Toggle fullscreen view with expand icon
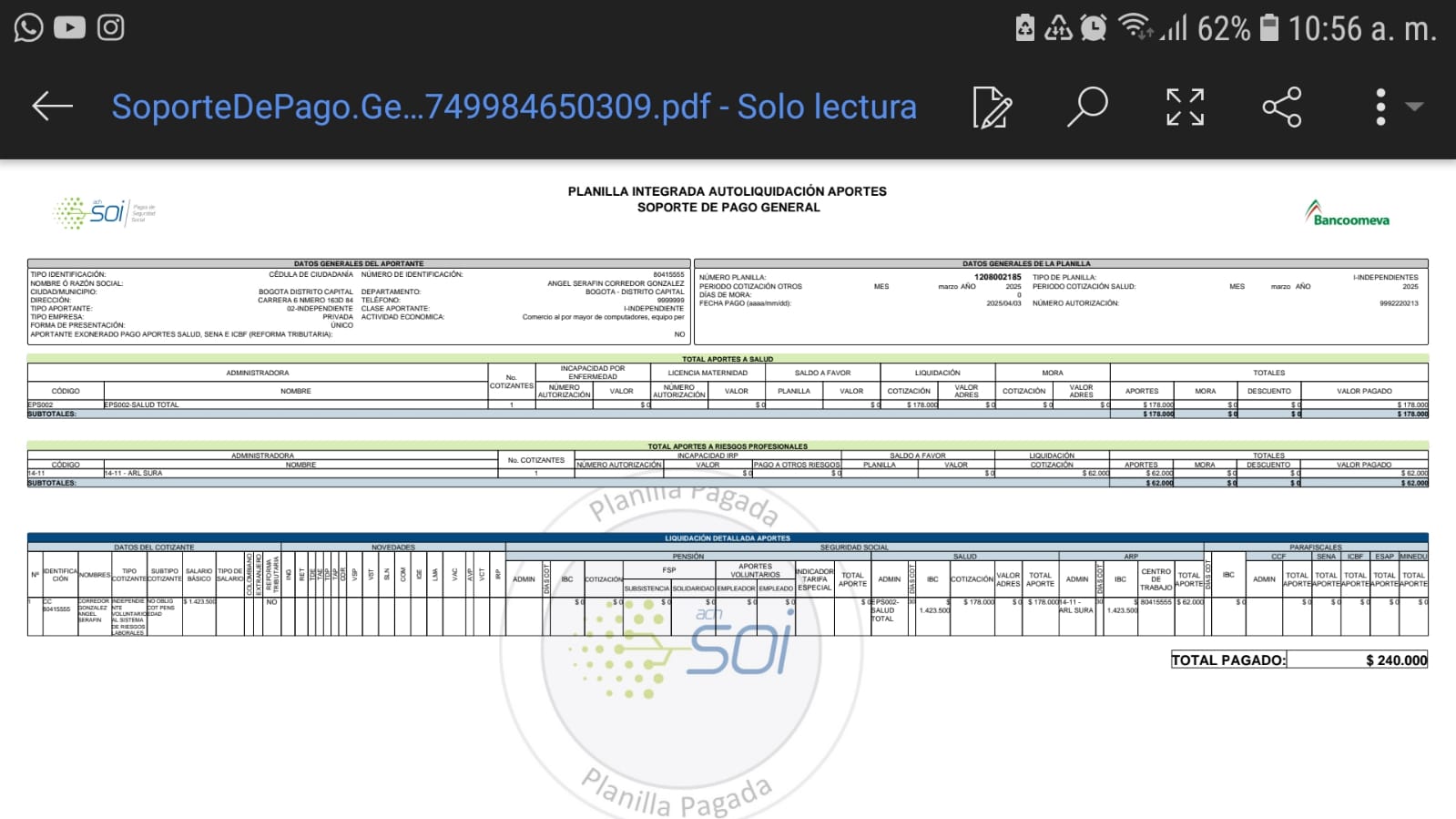This screenshot has height=819, width=1456. [1185, 107]
